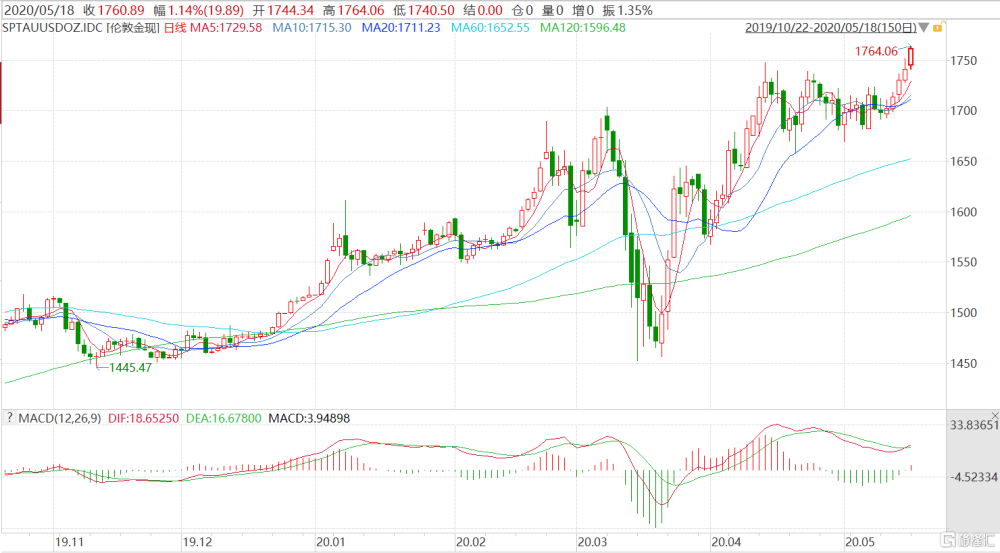The height and width of the screenshot is (553, 1000).
Task: Click the 1445.47 low marker on chart
Action: point(131,367)
